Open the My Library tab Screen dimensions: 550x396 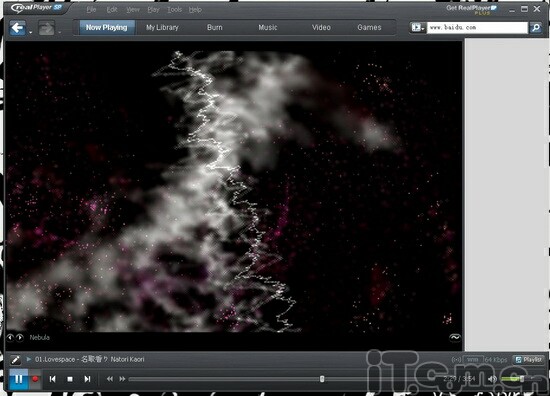pyautogui.click(x=162, y=27)
